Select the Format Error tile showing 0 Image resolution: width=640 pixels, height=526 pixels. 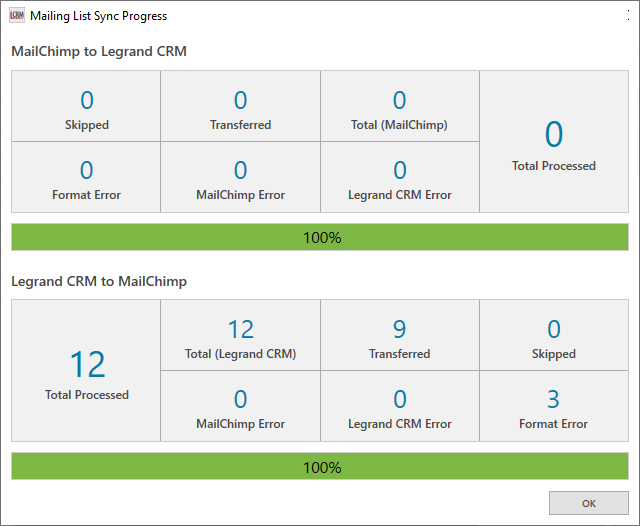coord(86,177)
